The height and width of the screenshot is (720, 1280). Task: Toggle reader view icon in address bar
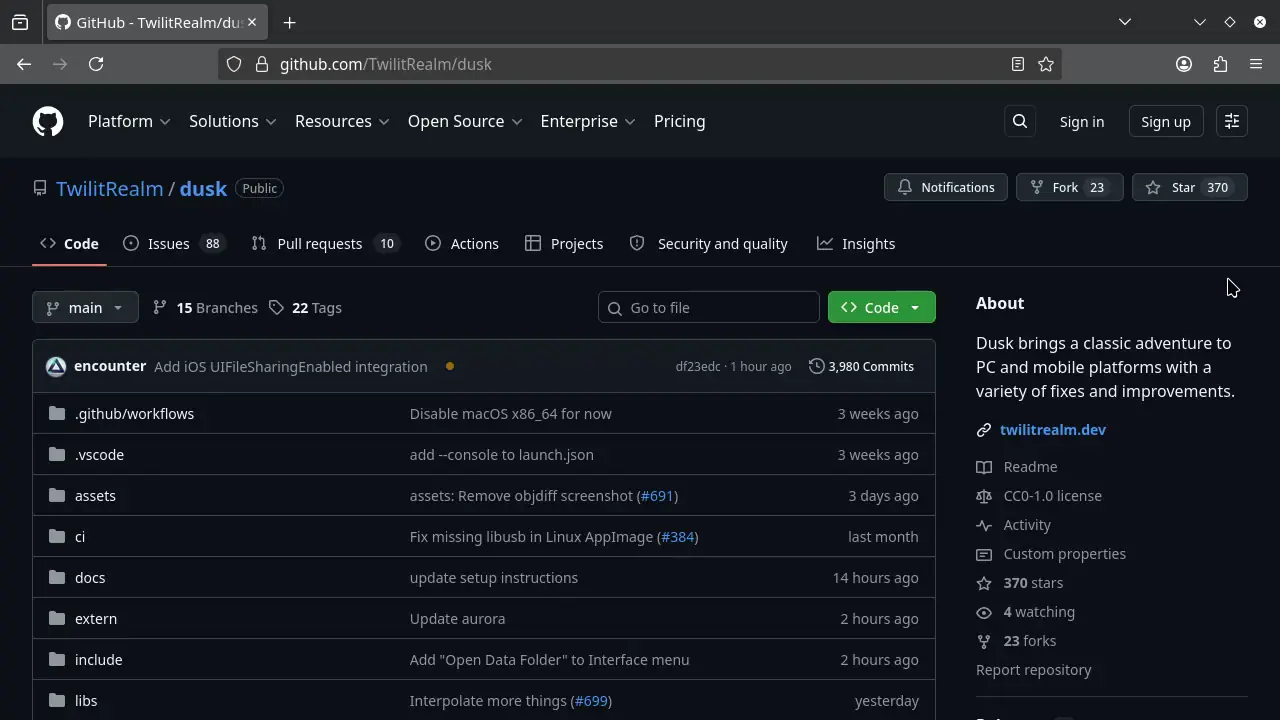click(x=1018, y=64)
